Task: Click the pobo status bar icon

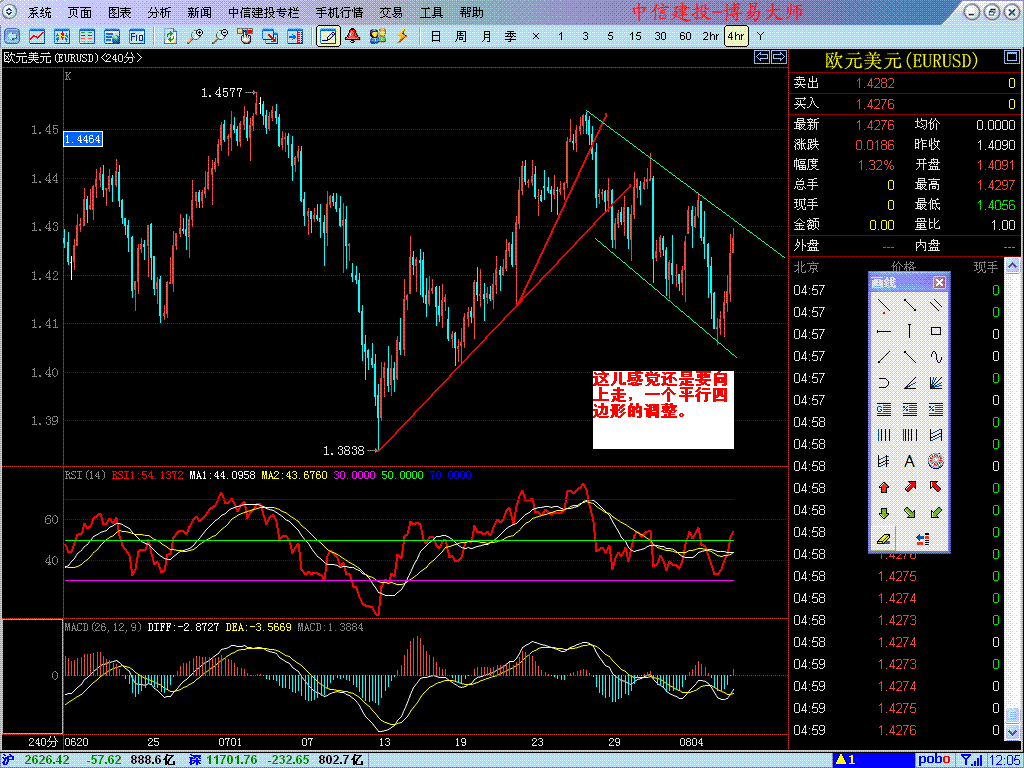Action: 936,760
